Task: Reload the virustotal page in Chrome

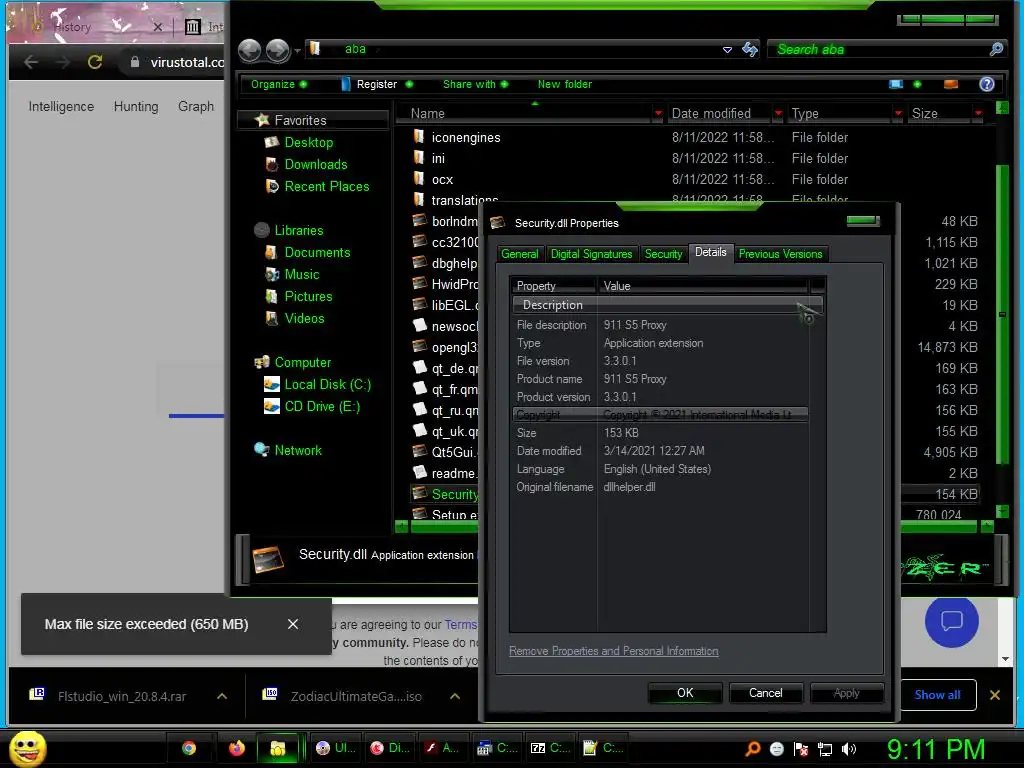Action: coord(95,62)
